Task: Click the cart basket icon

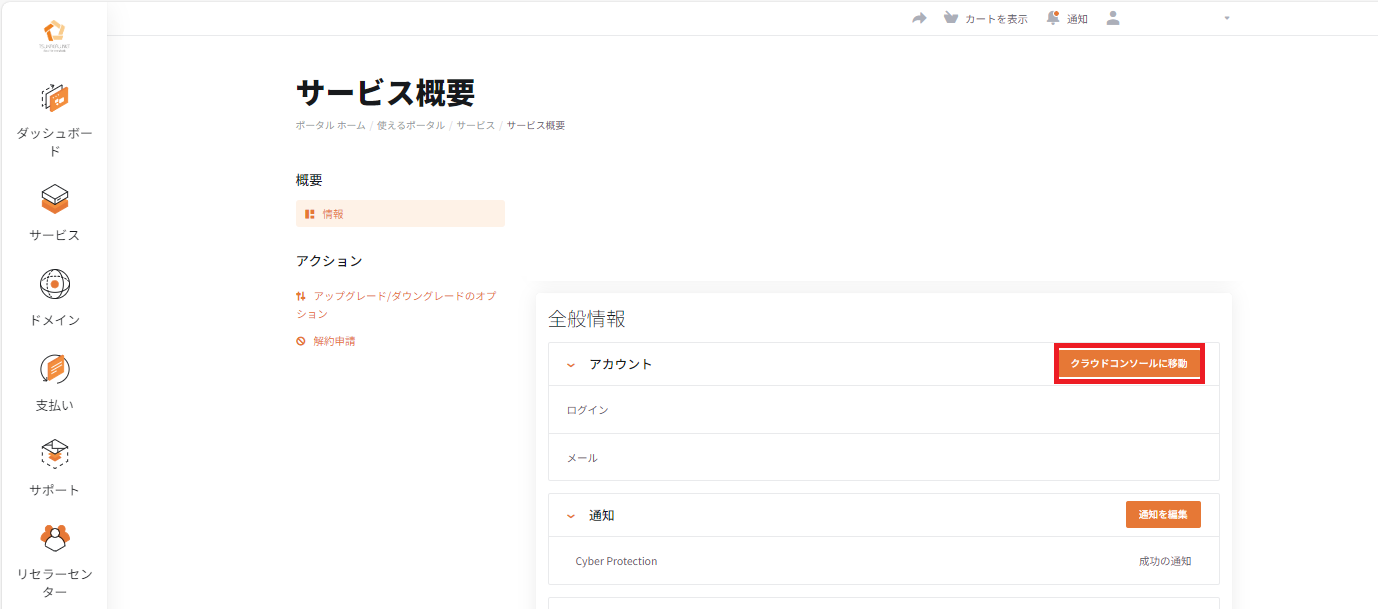Action: pos(951,18)
